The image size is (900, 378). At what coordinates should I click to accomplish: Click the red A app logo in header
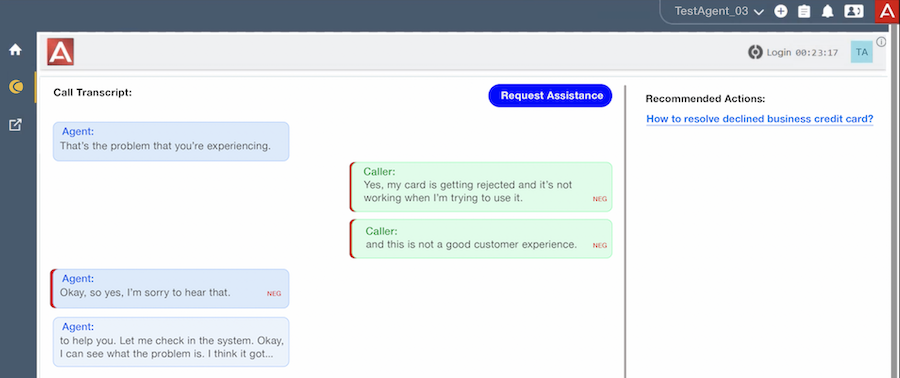(60, 52)
